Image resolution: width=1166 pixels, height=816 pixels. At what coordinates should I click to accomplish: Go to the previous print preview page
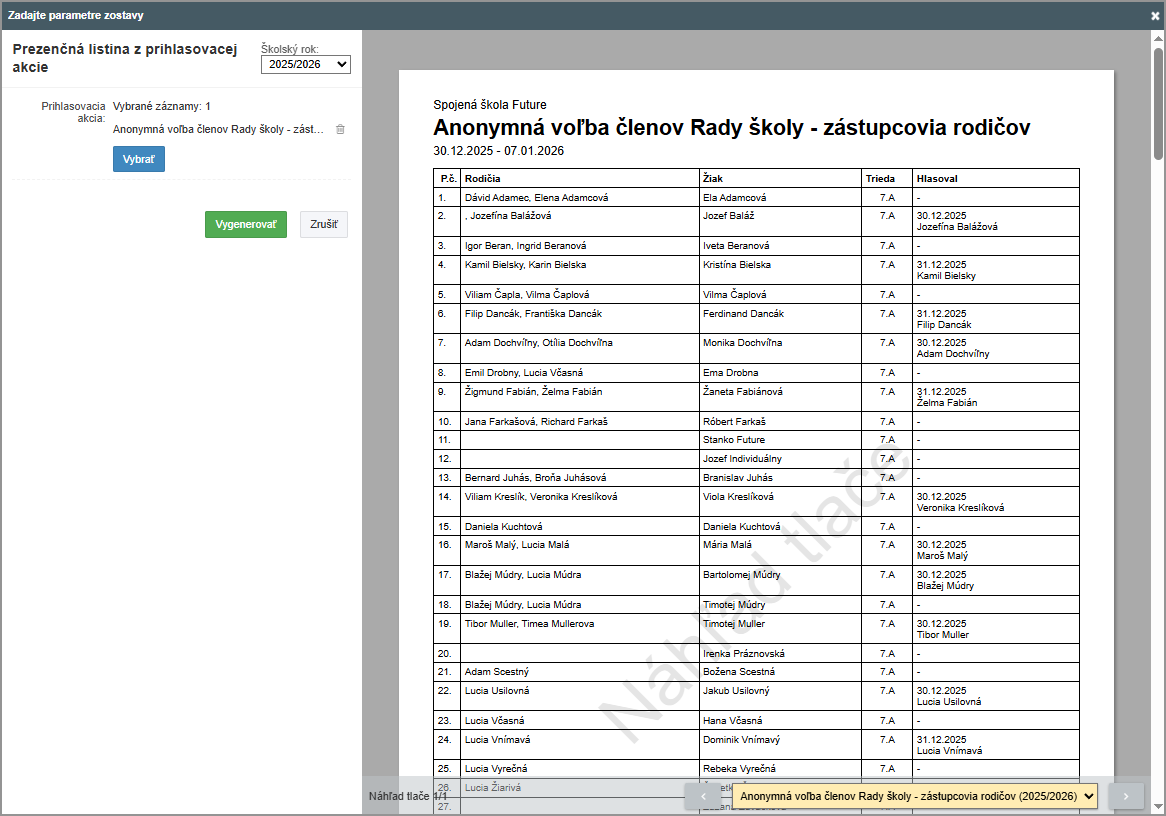tap(703, 796)
